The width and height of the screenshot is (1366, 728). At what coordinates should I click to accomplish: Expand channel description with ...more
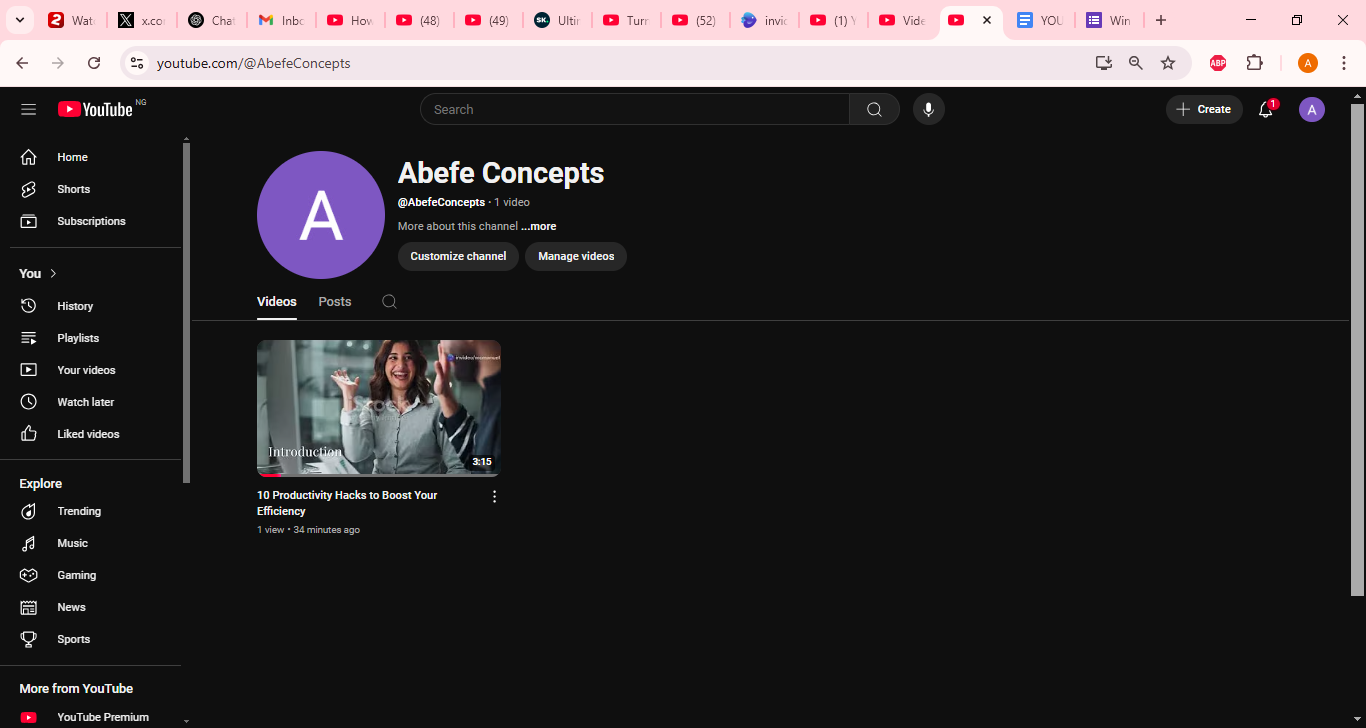click(x=538, y=226)
